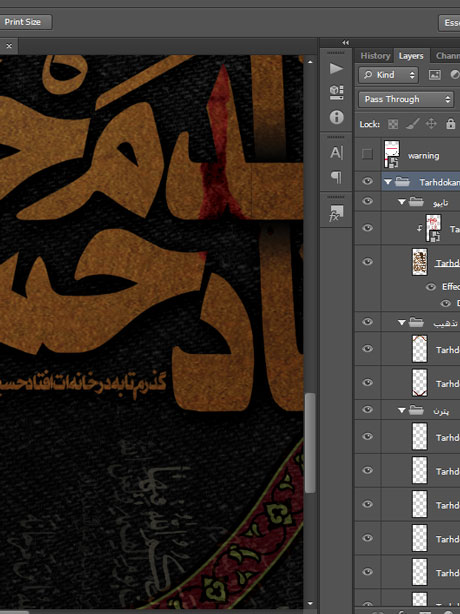Click the warning layer thumbnail
Screen dimensions: 460x614
point(391,154)
